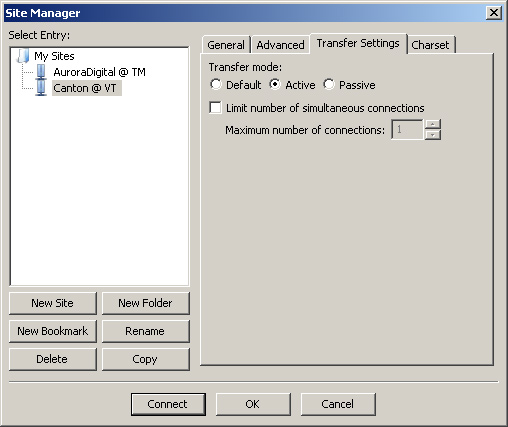Click the New Bookmark button
Image resolution: width=508 pixels, height=427 pixels.
click(x=53, y=331)
